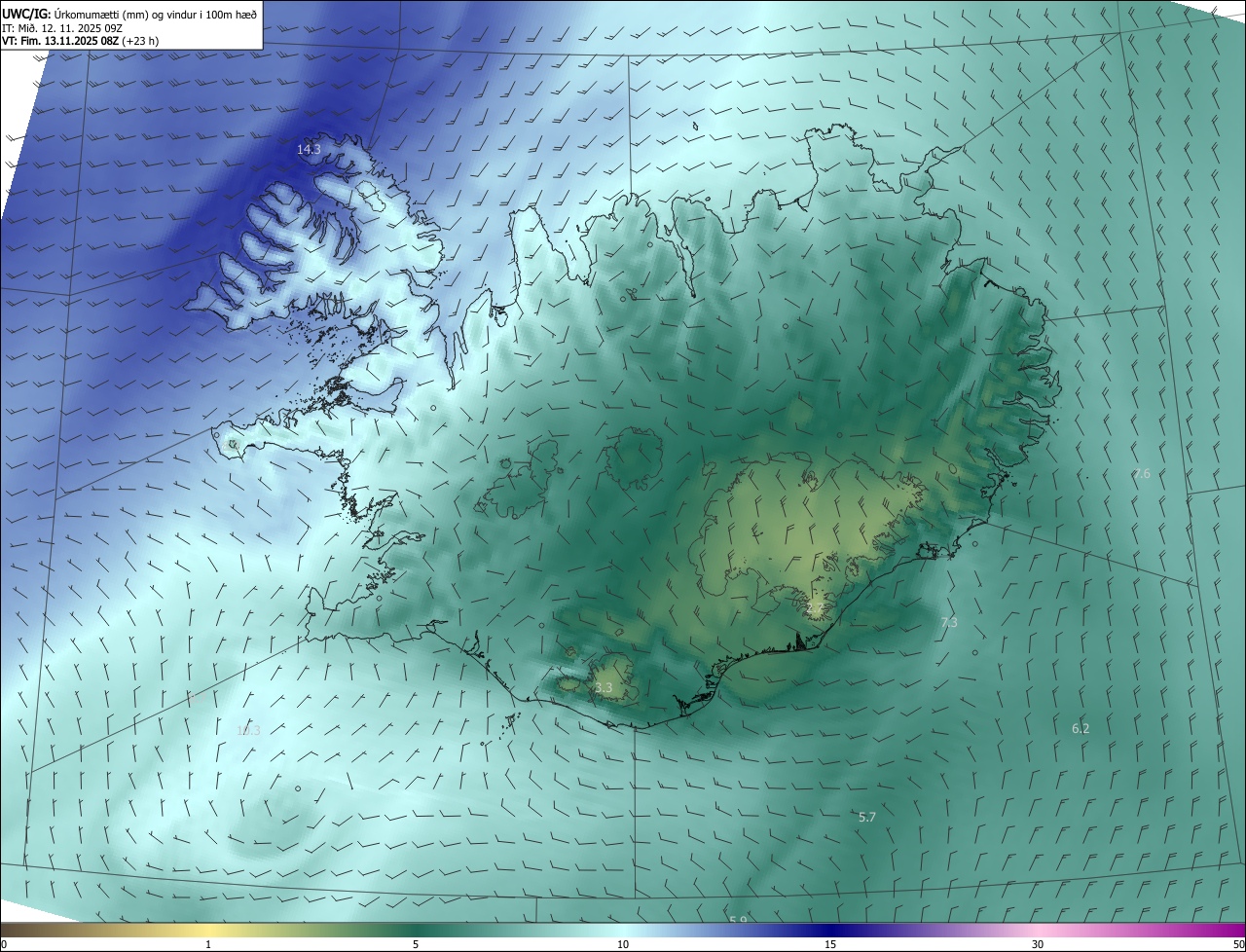Click the 7.3 value off the southeast coast
The width and height of the screenshot is (1246, 952).
click(949, 622)
